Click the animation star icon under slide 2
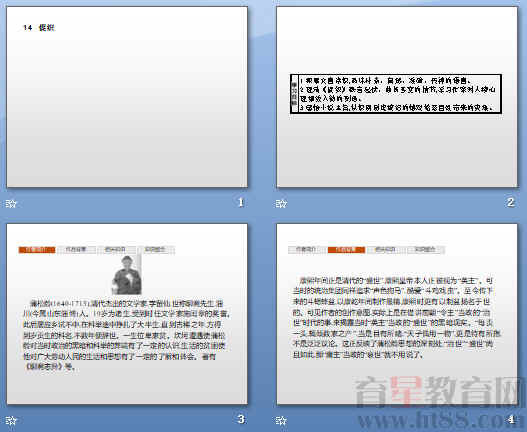 tap(281, 203)
